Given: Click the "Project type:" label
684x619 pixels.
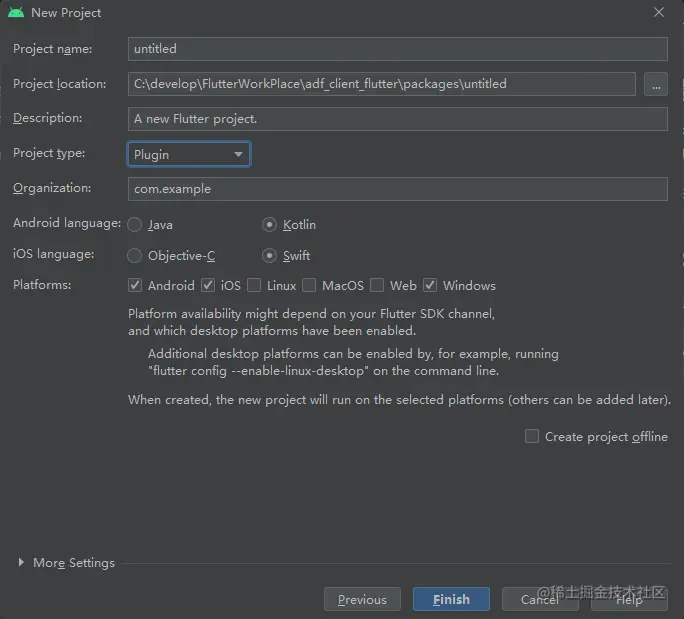Looking at the screenshot, I should point(49,153).
